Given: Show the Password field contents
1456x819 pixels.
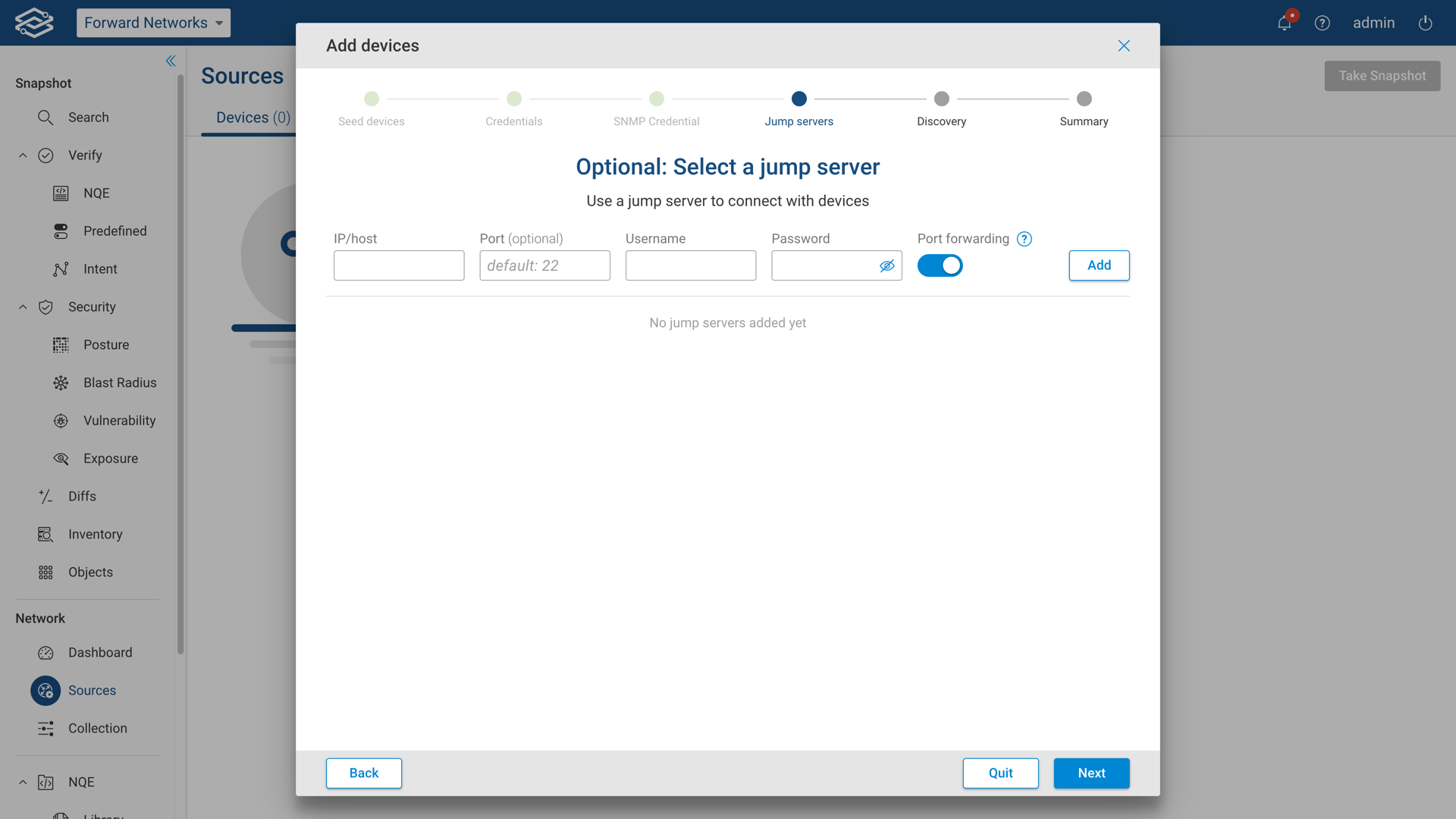Looking at the screenshot, I should tap(887, 266).
